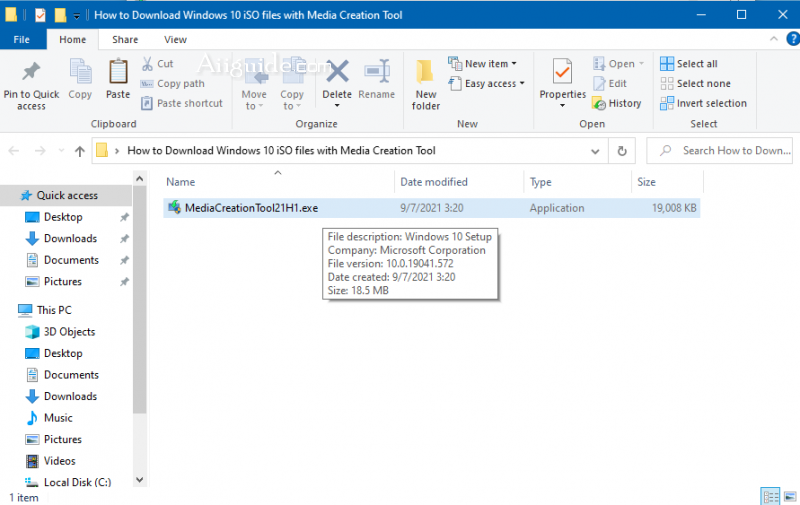Click the Paste clipboard icon

click(118, 71)
